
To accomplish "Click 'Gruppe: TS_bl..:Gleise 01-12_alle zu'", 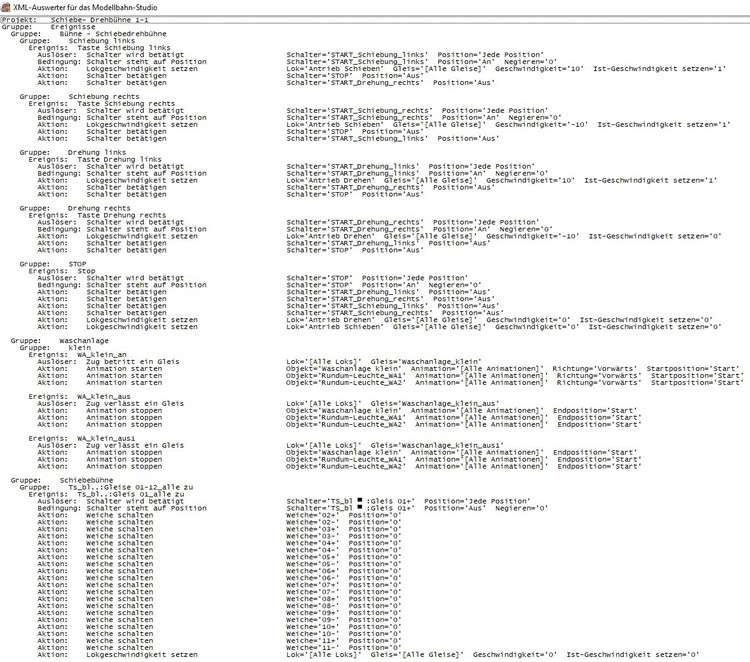I will (x=106, y=487).
